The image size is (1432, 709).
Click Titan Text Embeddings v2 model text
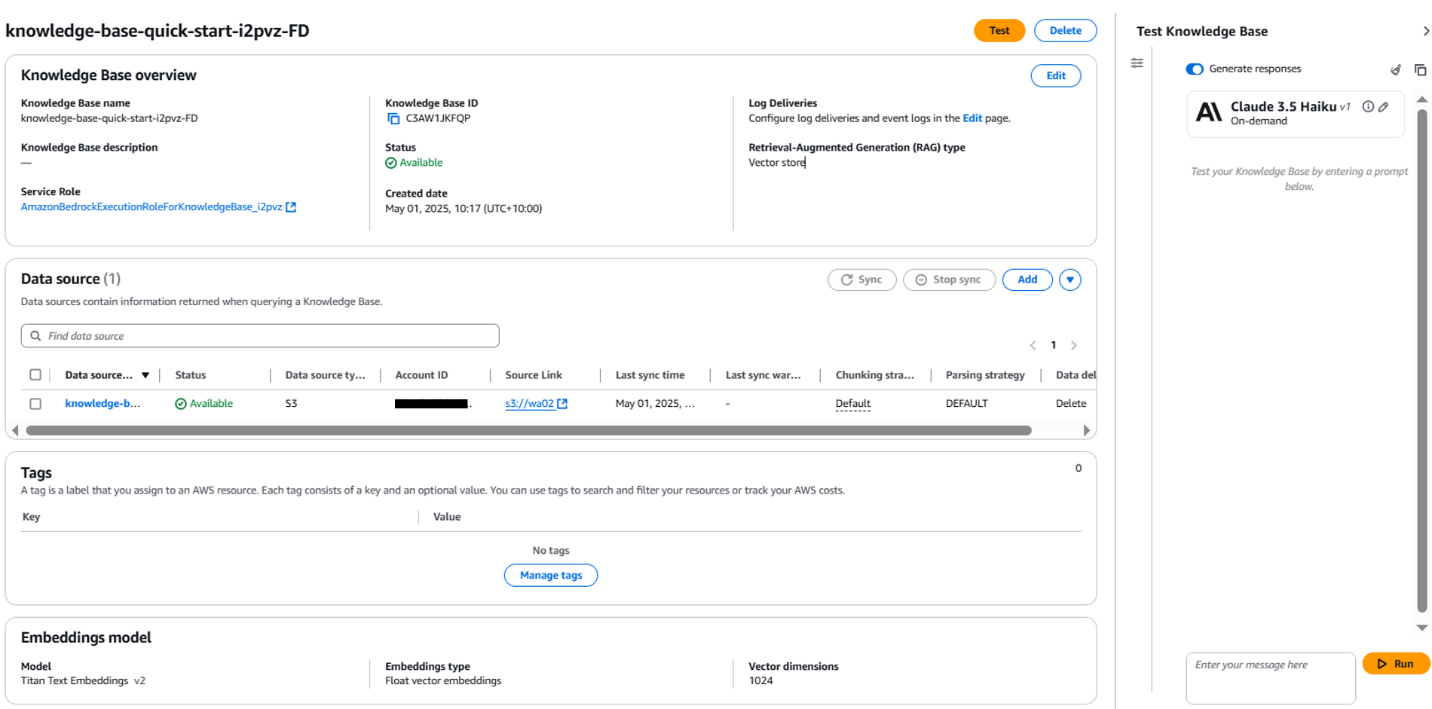pyautogui.click(x=83, y=681)
